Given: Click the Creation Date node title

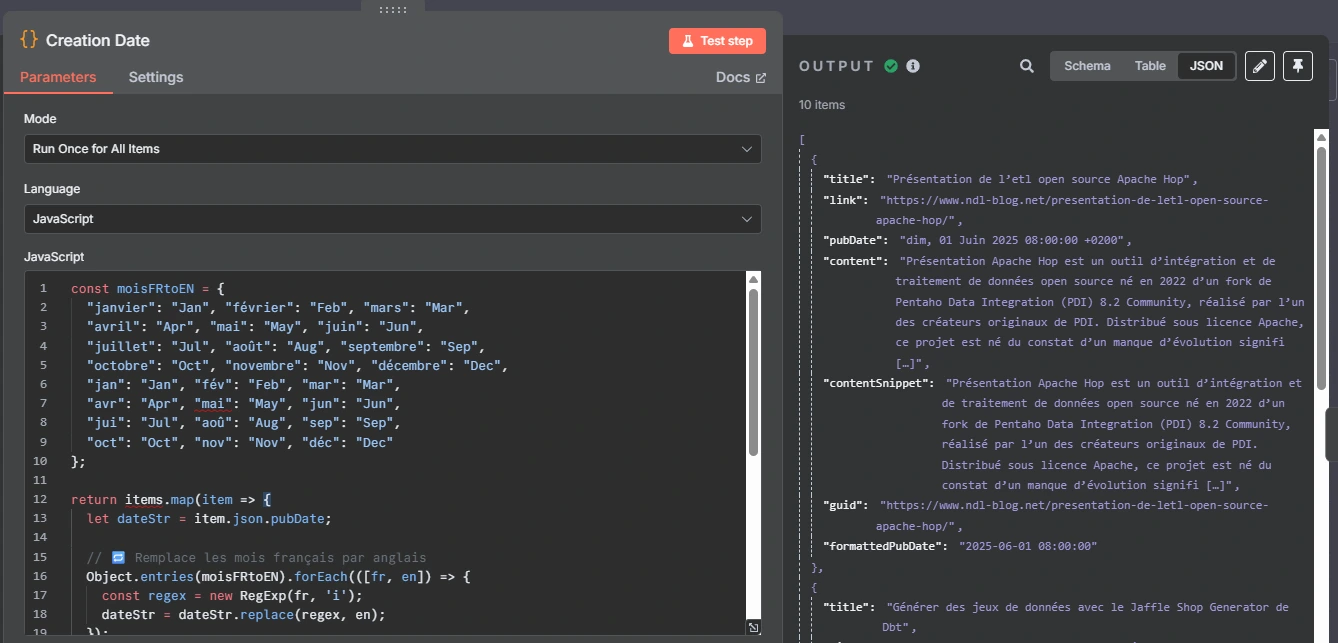Looking at the screenshot, I should pyautogui.click(x=98, y=41).
